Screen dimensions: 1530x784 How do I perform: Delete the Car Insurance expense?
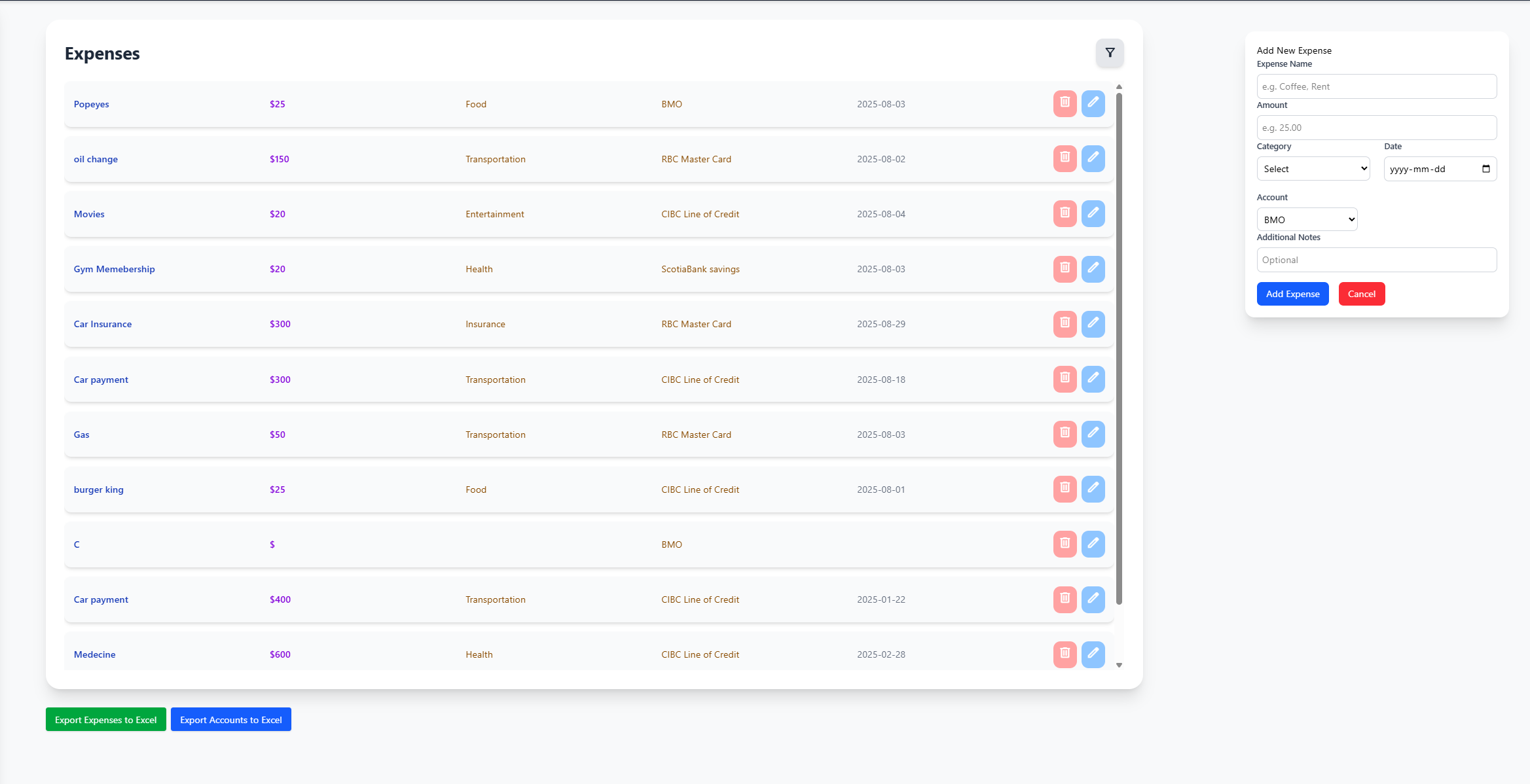(x=1065, y=323)
